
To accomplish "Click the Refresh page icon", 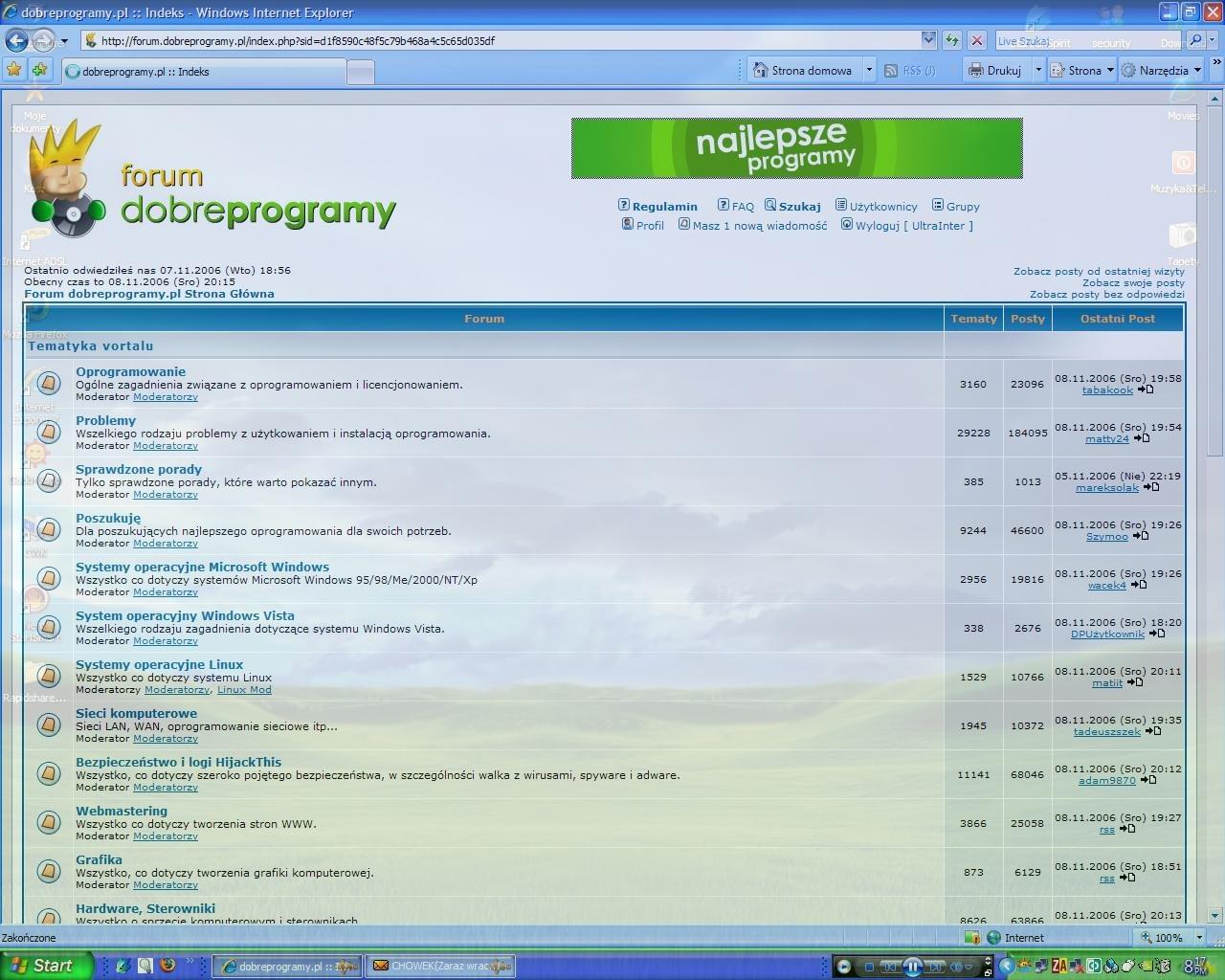I will tap(951, 40).
